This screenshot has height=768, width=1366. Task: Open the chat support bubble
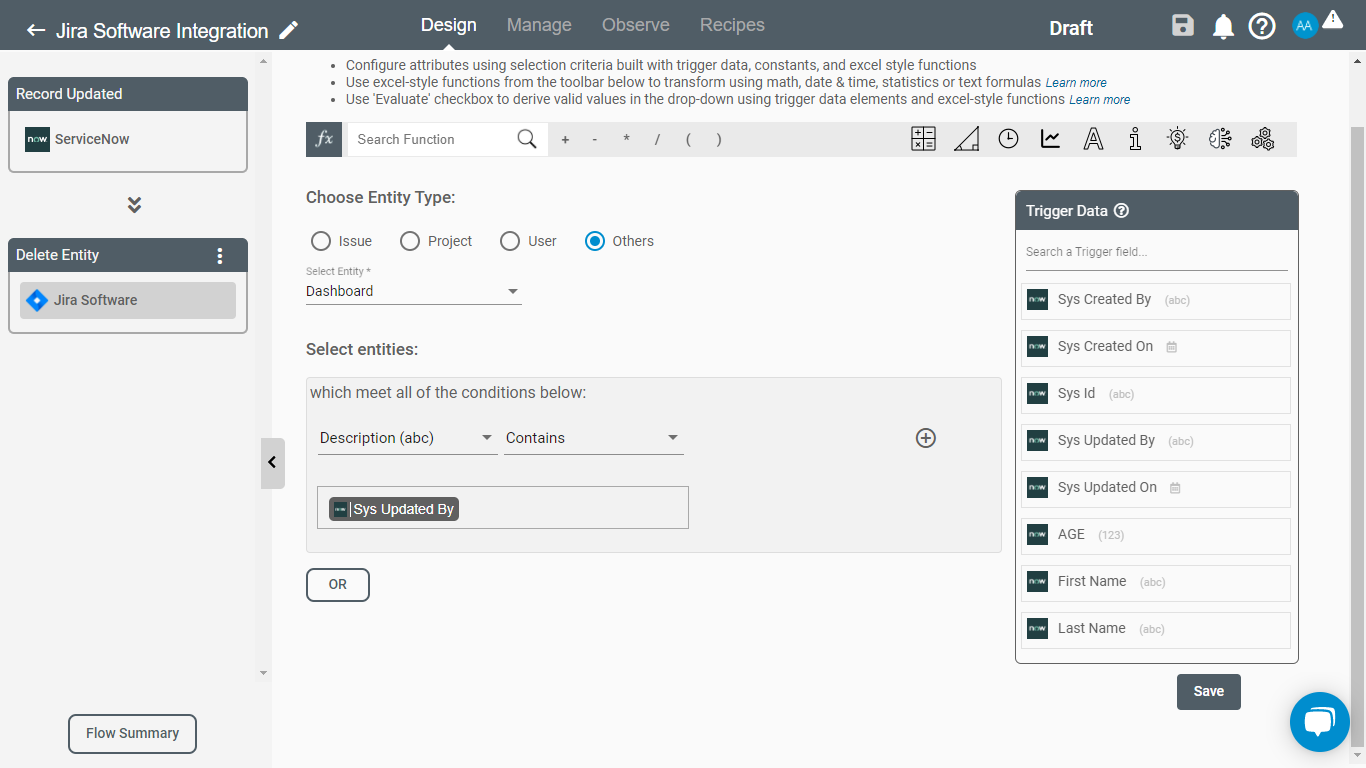click(x=1320, y=722)
